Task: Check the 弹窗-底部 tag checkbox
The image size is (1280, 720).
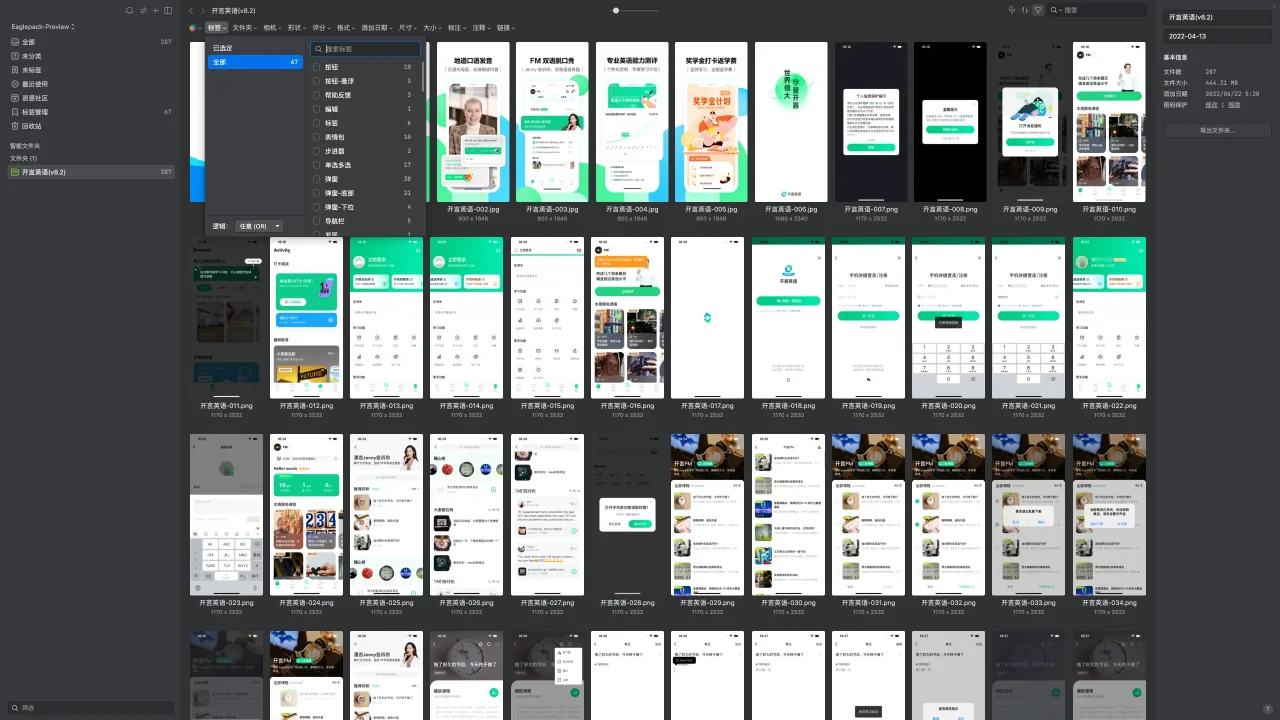Action: pyautogui.click(x=317, y=193)
